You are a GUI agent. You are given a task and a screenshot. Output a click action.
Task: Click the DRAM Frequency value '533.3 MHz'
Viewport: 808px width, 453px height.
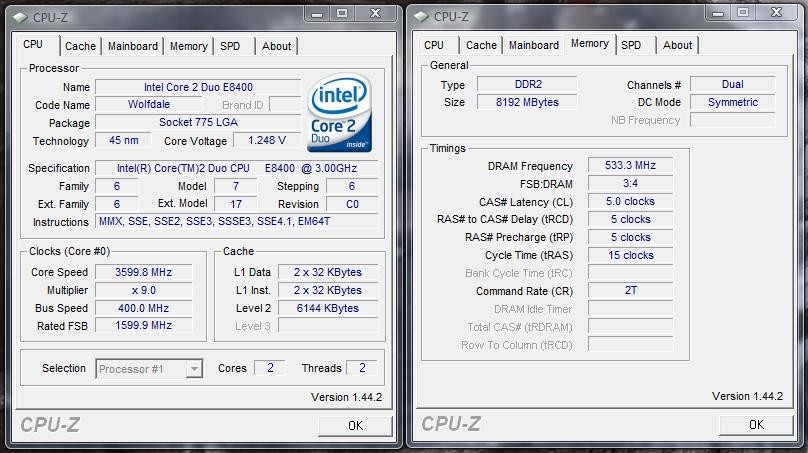pyautogui.click(x=630, y=165)
